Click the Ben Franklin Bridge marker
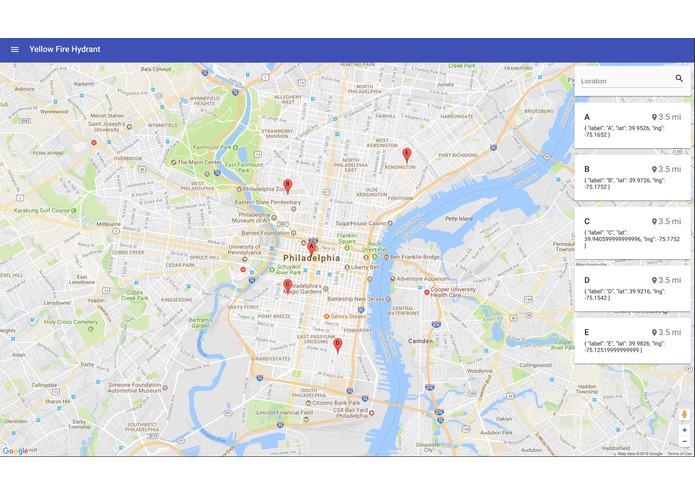The width and height of the screenshot is (695, 494). [386, 257]
